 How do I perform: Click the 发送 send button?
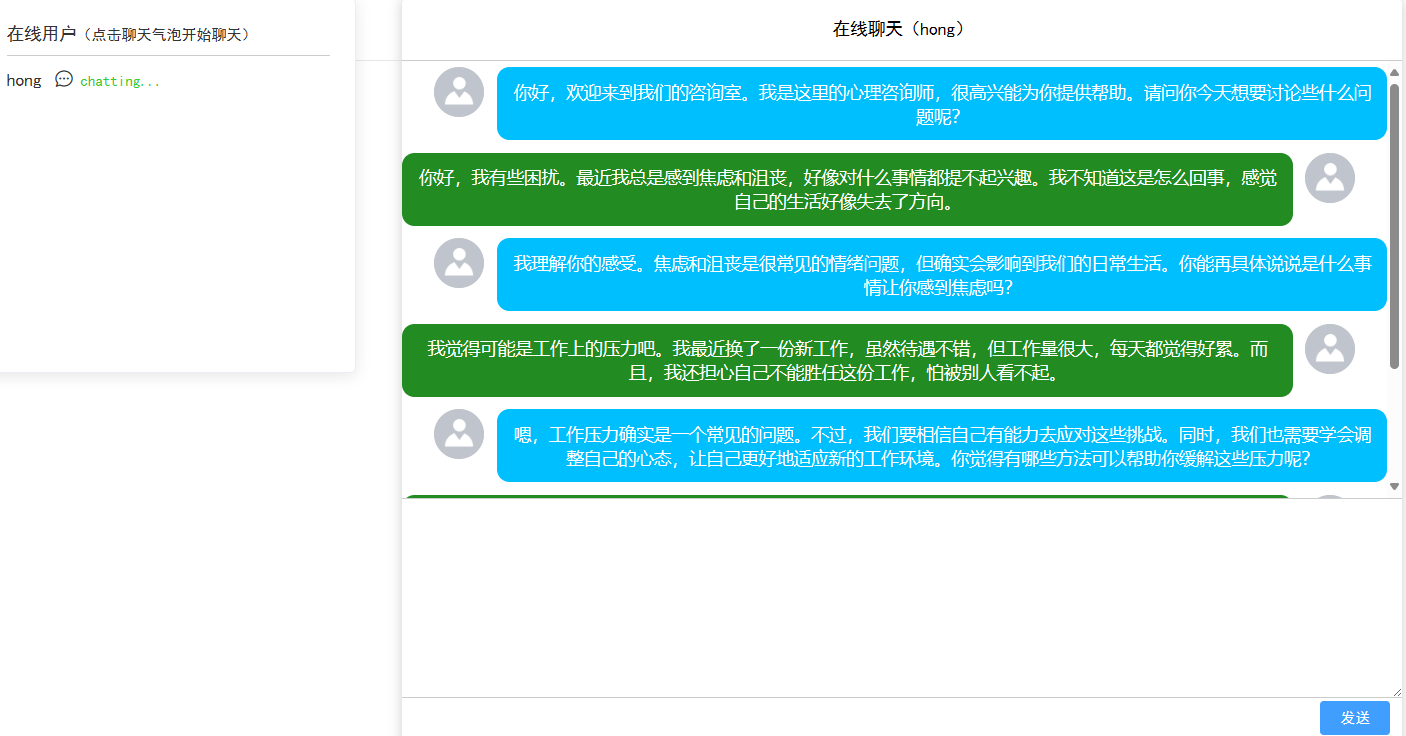tap(1355, 718)
